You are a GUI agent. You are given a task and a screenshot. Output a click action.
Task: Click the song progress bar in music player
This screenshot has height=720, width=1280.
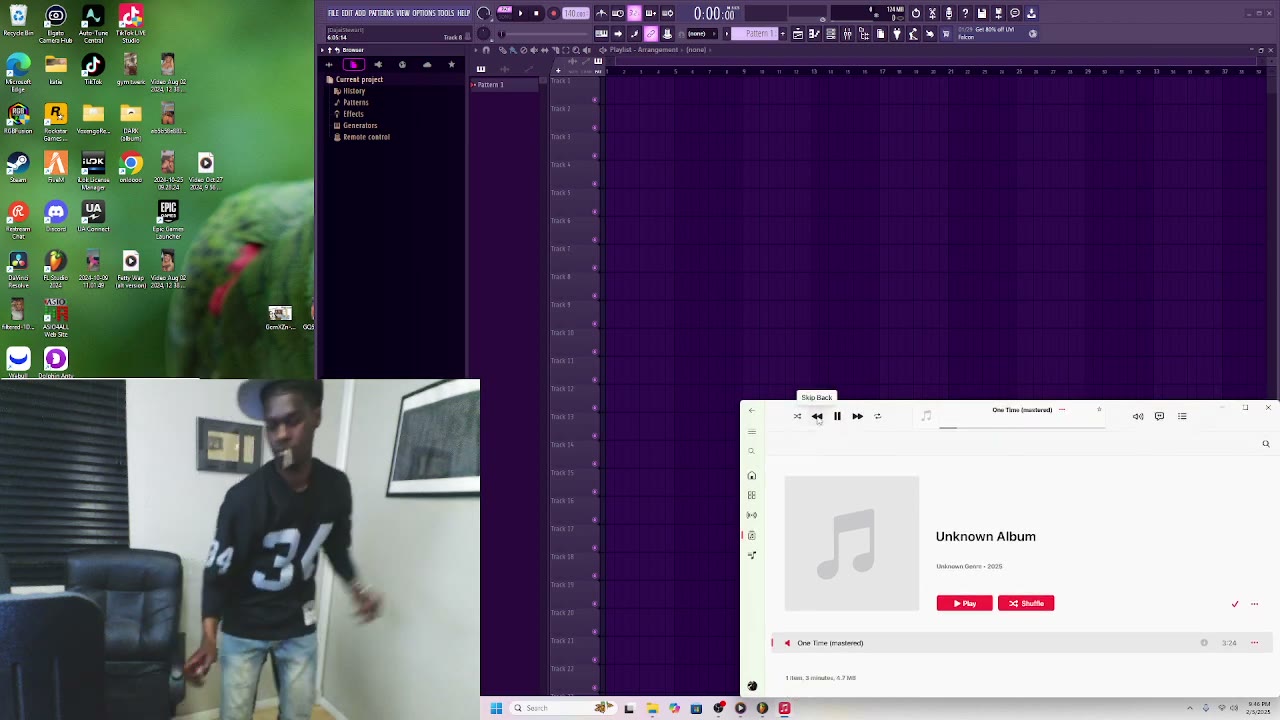click(x=1020, y=427)
